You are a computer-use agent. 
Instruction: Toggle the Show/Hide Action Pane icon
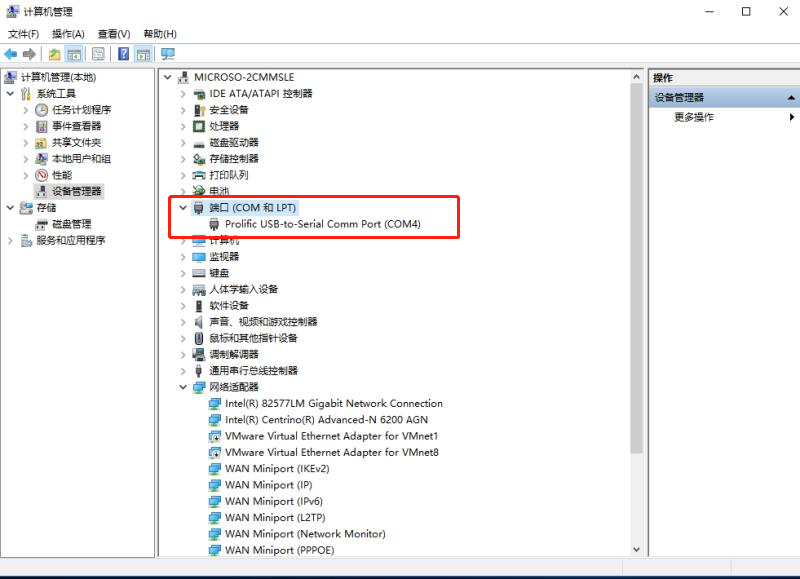(143, 54)
